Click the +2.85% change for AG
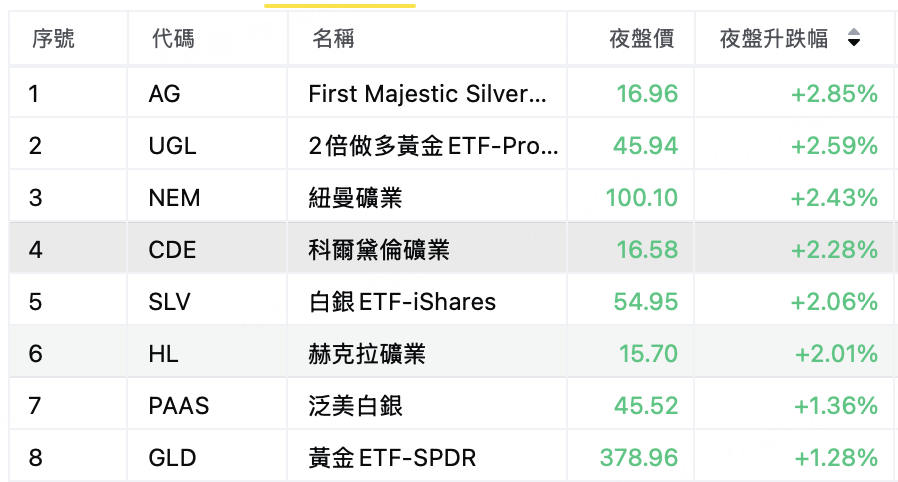Screen dimensions: 898x482 [834, 94]
